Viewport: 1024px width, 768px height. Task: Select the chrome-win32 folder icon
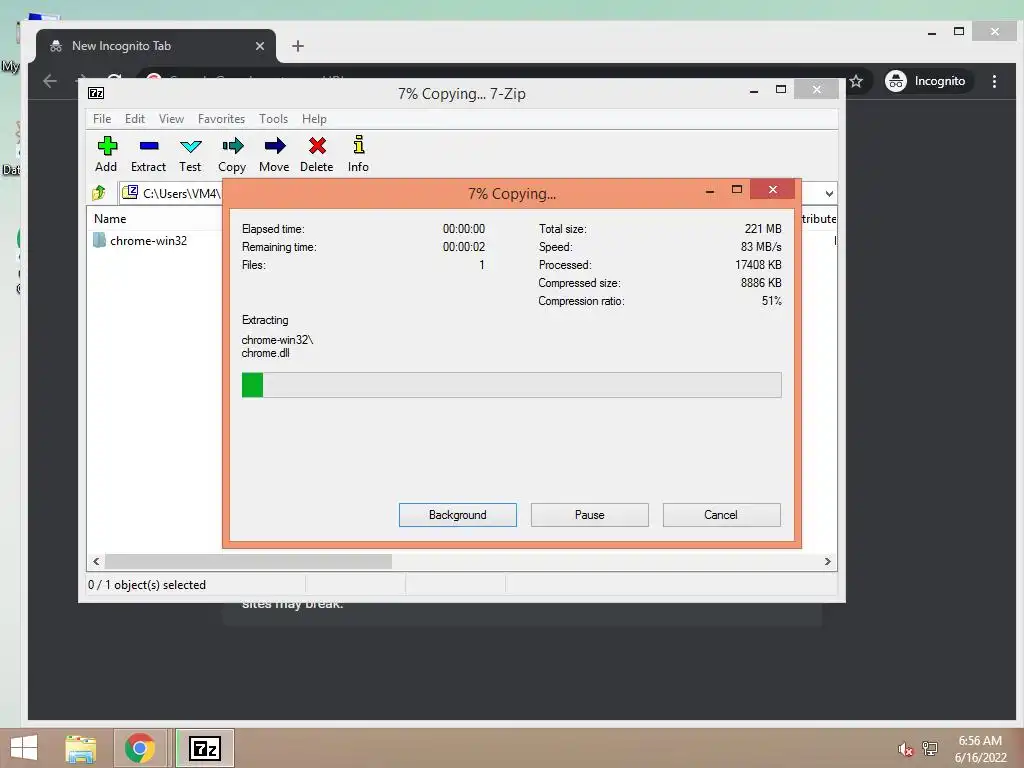(99, 240)
